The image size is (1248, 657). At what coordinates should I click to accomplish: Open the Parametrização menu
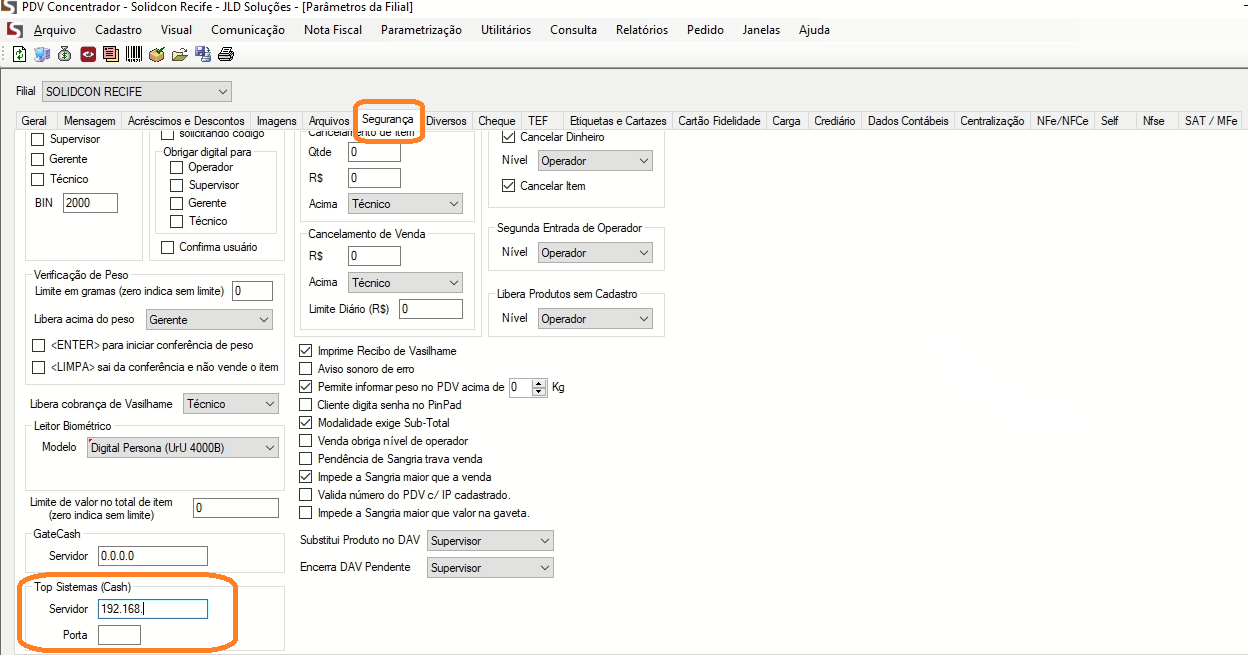(x=421, y=30)
